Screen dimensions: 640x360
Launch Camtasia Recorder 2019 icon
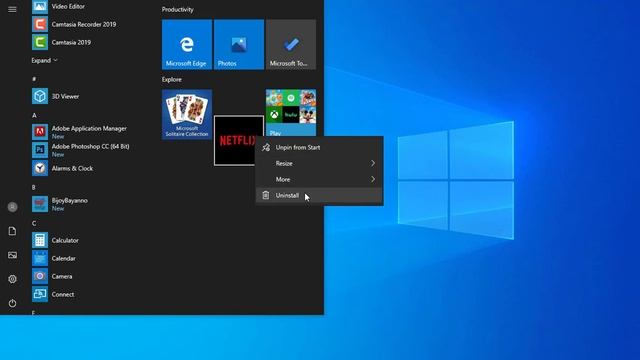click(40, 24)
